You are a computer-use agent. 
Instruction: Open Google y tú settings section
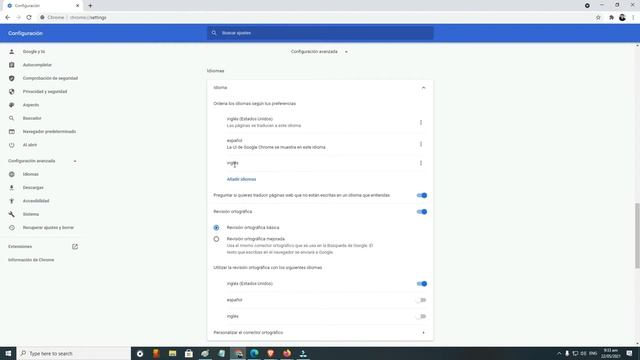34,52
